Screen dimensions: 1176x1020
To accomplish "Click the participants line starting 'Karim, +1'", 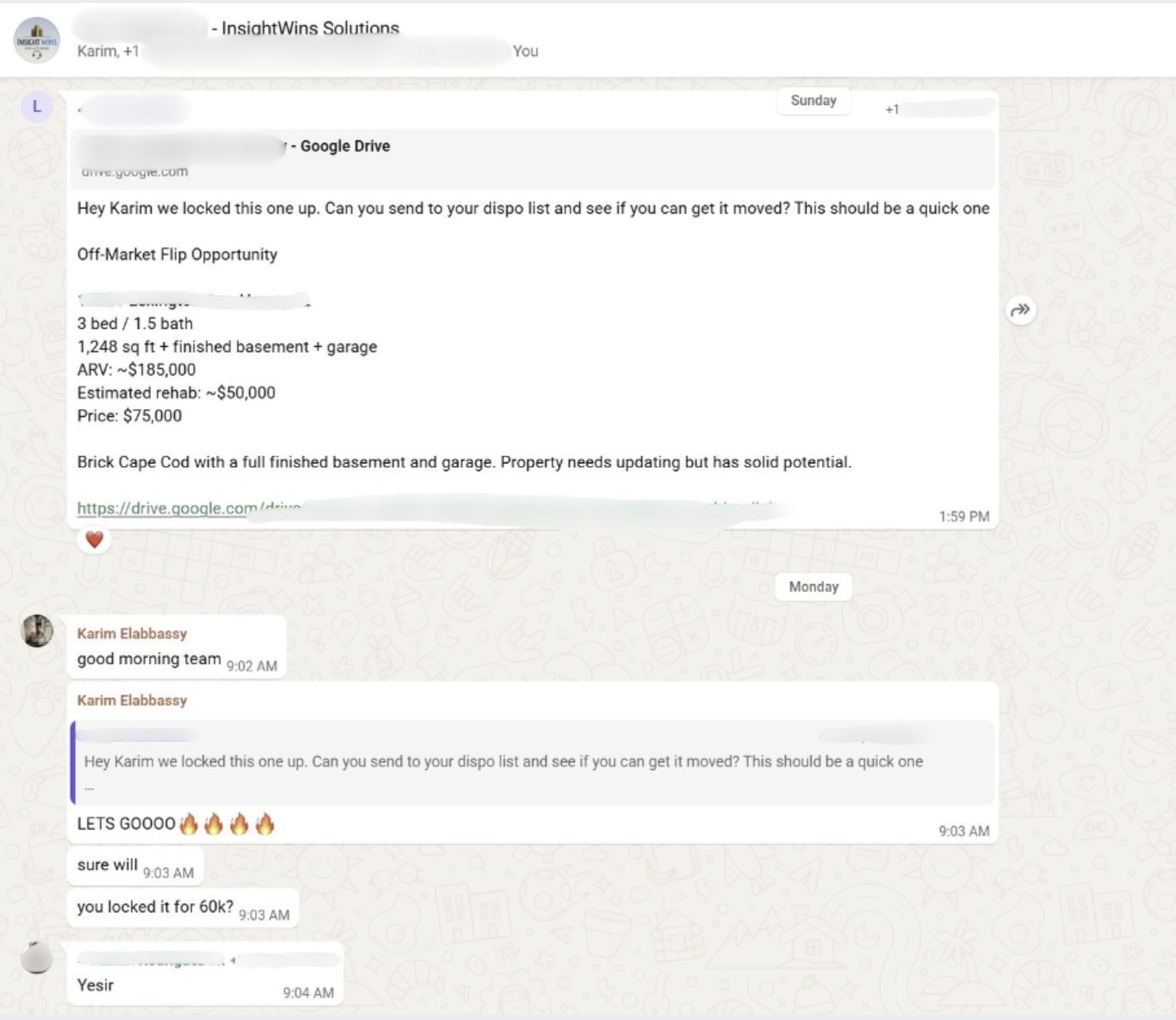I will [307, 52].
